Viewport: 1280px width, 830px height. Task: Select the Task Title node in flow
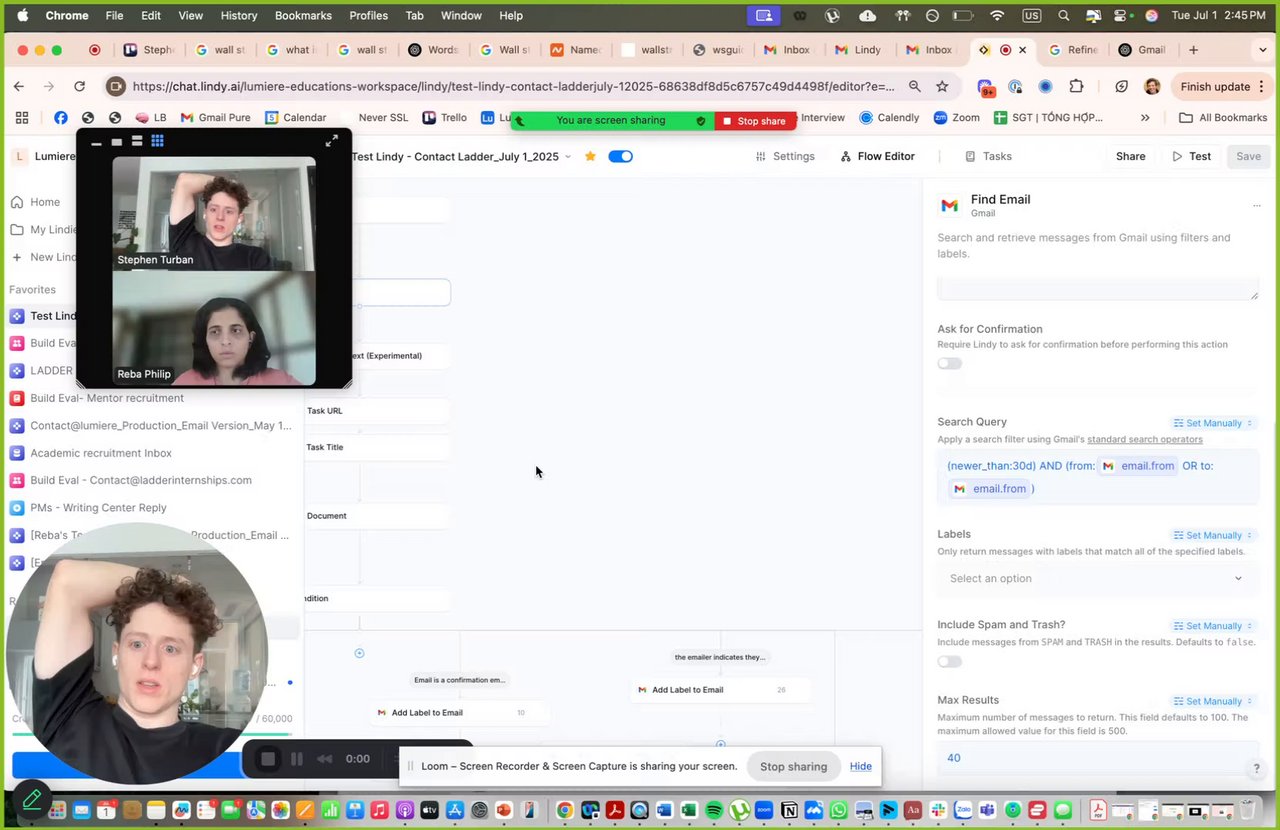[376, 447]
